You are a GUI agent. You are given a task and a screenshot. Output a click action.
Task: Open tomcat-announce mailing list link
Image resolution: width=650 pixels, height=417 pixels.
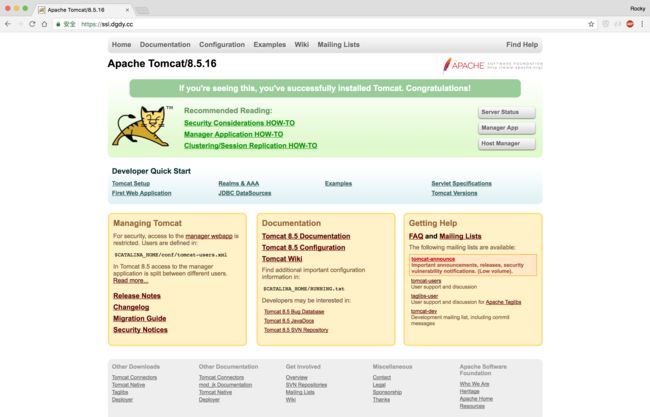click(x=433, y=259)
